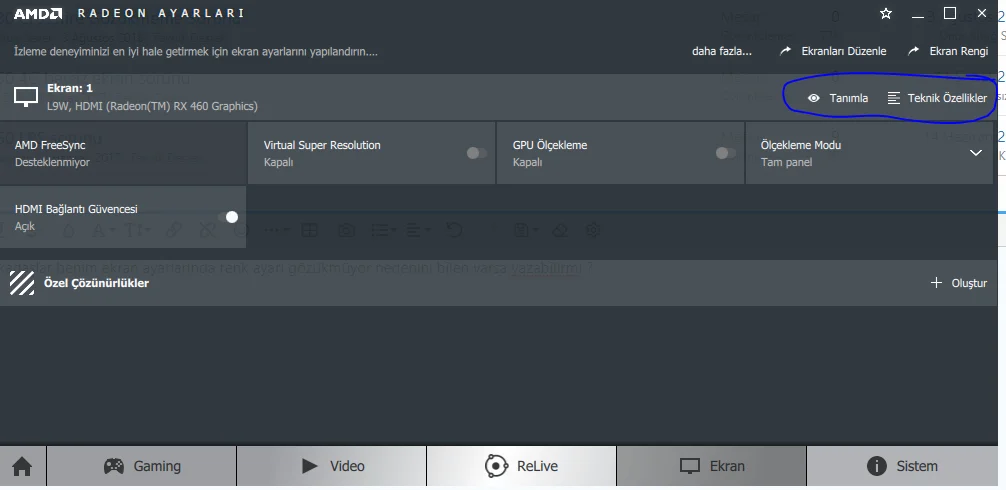
Task: Select the Ekran tab
Action: (712, 466)
